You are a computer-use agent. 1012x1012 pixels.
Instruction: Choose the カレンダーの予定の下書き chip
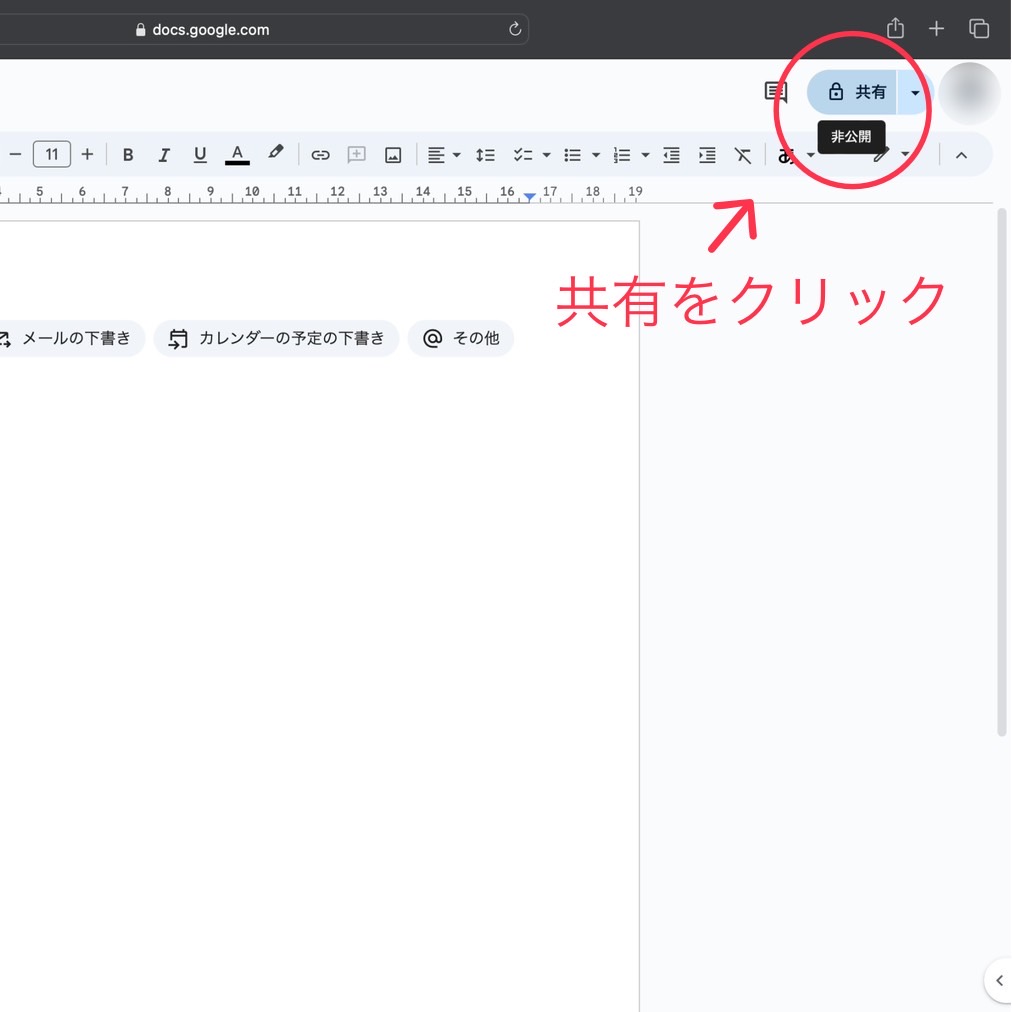pyautogui.click(x=277, y=339)
